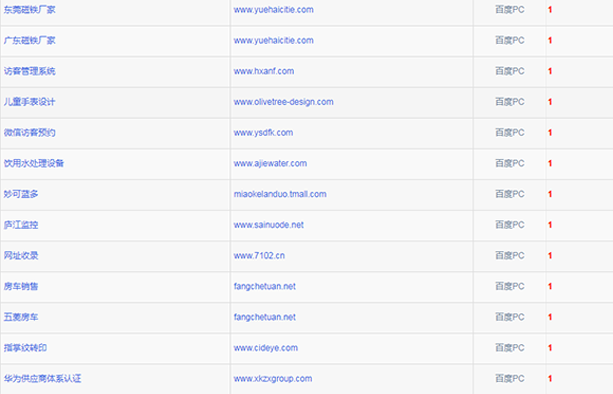Image resolution: width=613 pixels, height=394 pixels.
Task: Click 百度PC in the 儿童手表设计 row
Action: [x=510, y=102]
